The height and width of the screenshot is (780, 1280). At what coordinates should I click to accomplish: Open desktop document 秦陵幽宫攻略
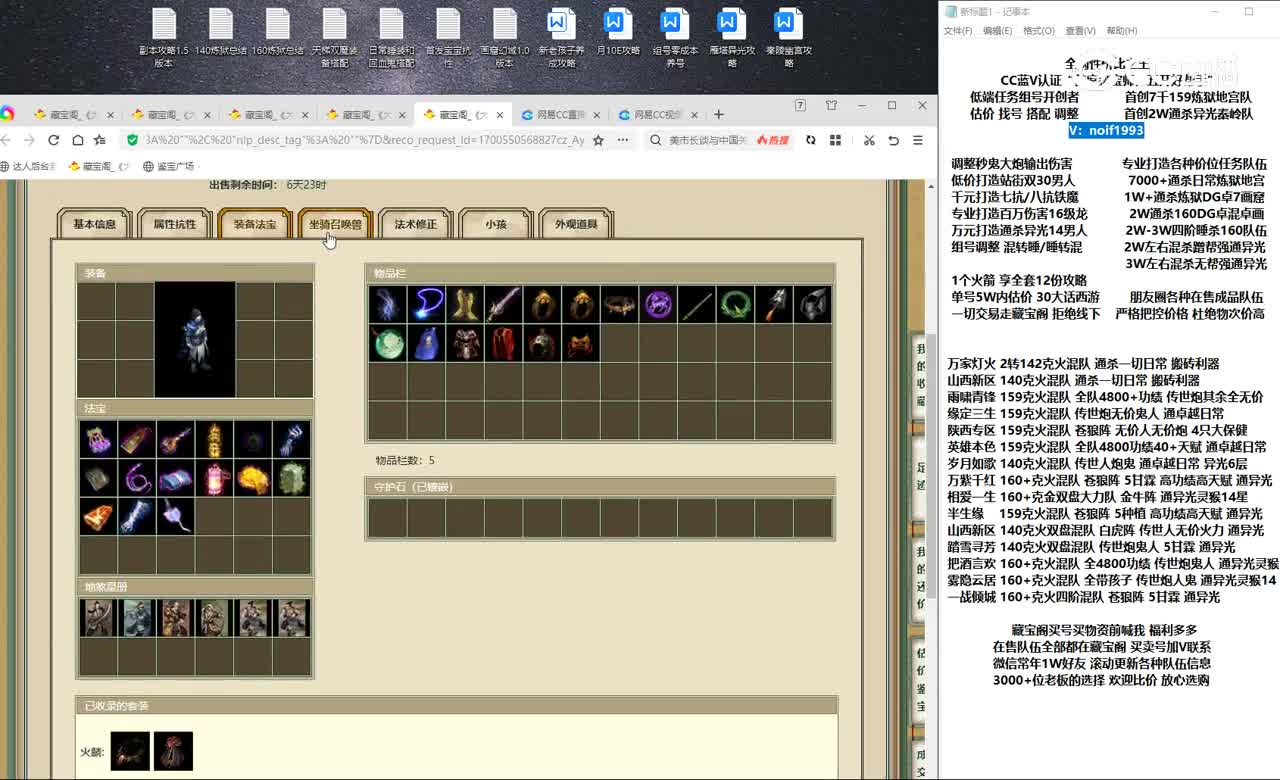(x=789, y=38)
